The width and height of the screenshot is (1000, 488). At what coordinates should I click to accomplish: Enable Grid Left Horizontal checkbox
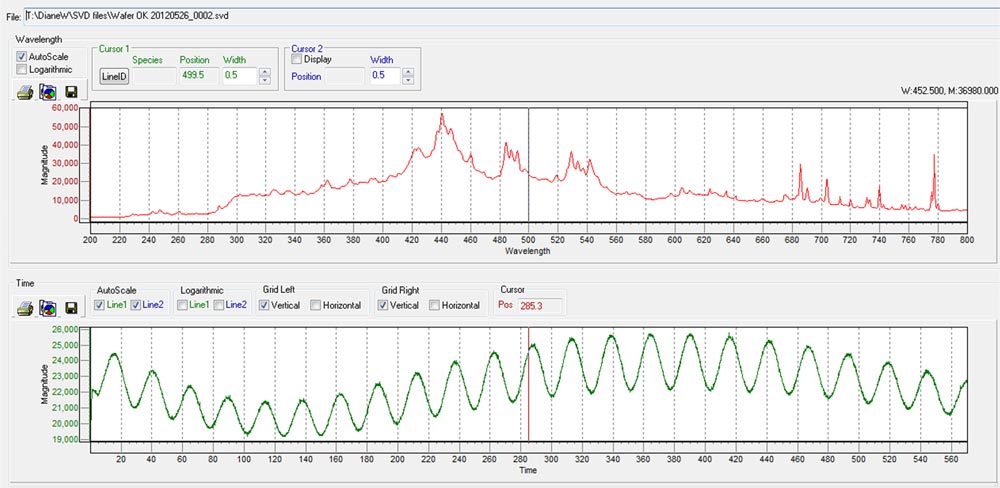[x=315, y=305]
